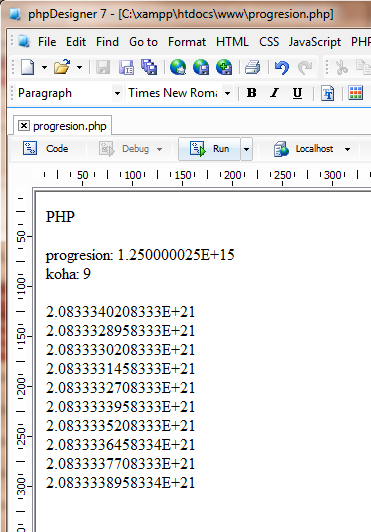Screen dimensions: 371x532
Task: Click the text format icon beside Underline
Action: tap(328, 93)
